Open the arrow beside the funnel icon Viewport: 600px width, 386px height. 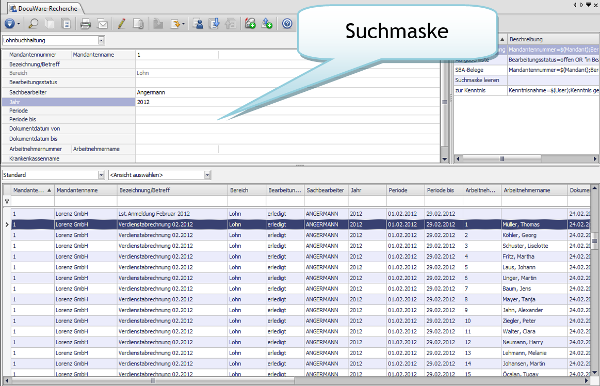[x=19, y=24]
